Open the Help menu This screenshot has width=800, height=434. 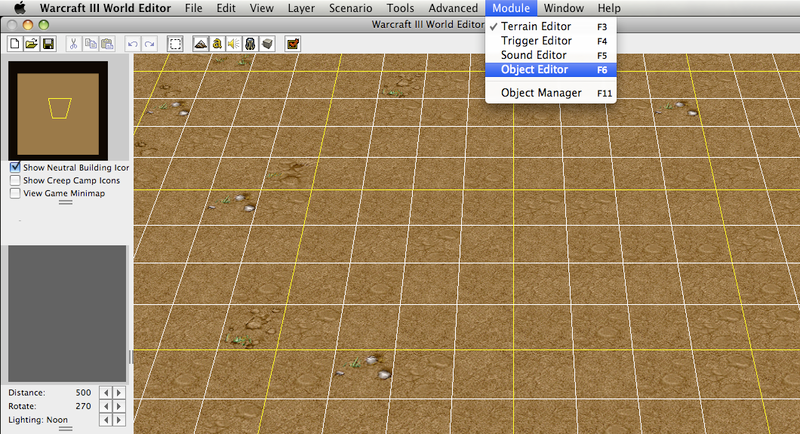coord(609,8)
